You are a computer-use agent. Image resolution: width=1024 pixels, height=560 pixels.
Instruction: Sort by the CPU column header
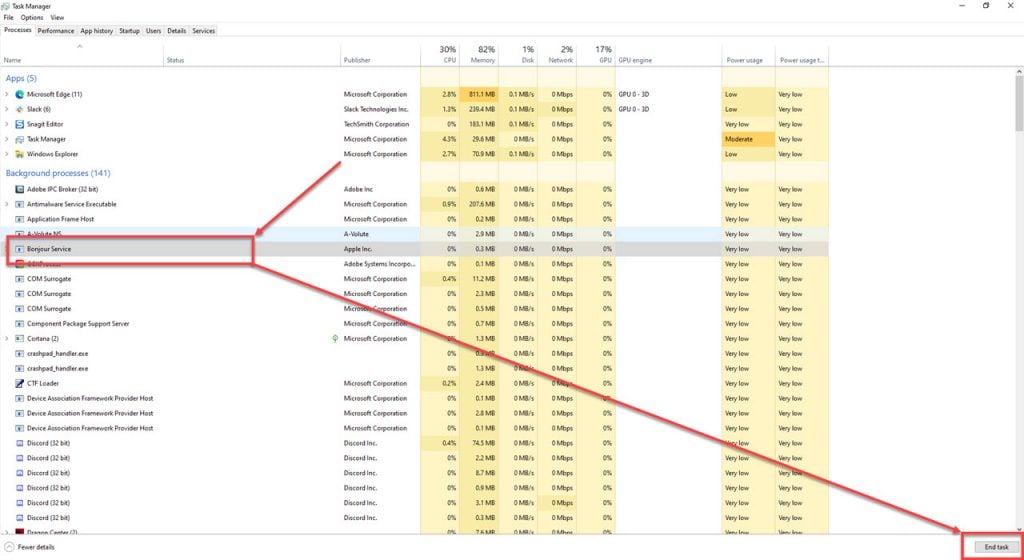(440, 55)
